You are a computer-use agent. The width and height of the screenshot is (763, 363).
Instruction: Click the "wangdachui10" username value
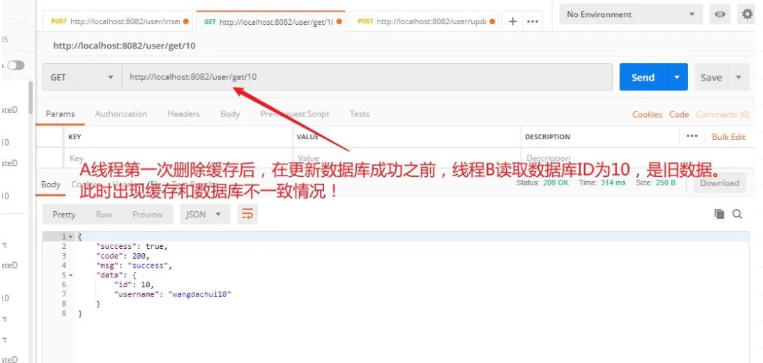coord(200,294)
